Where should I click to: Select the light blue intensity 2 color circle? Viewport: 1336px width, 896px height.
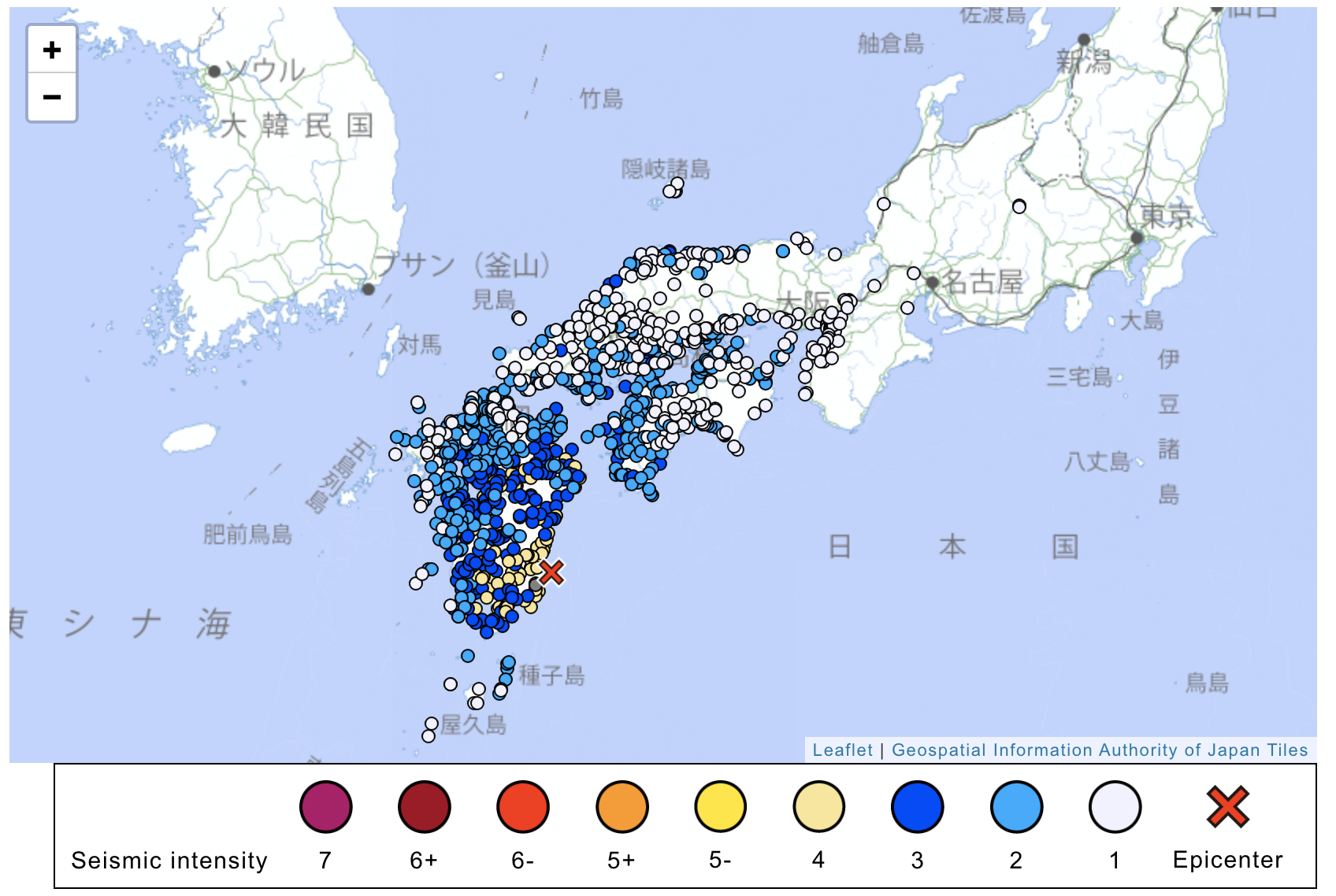pos(1015,805)
